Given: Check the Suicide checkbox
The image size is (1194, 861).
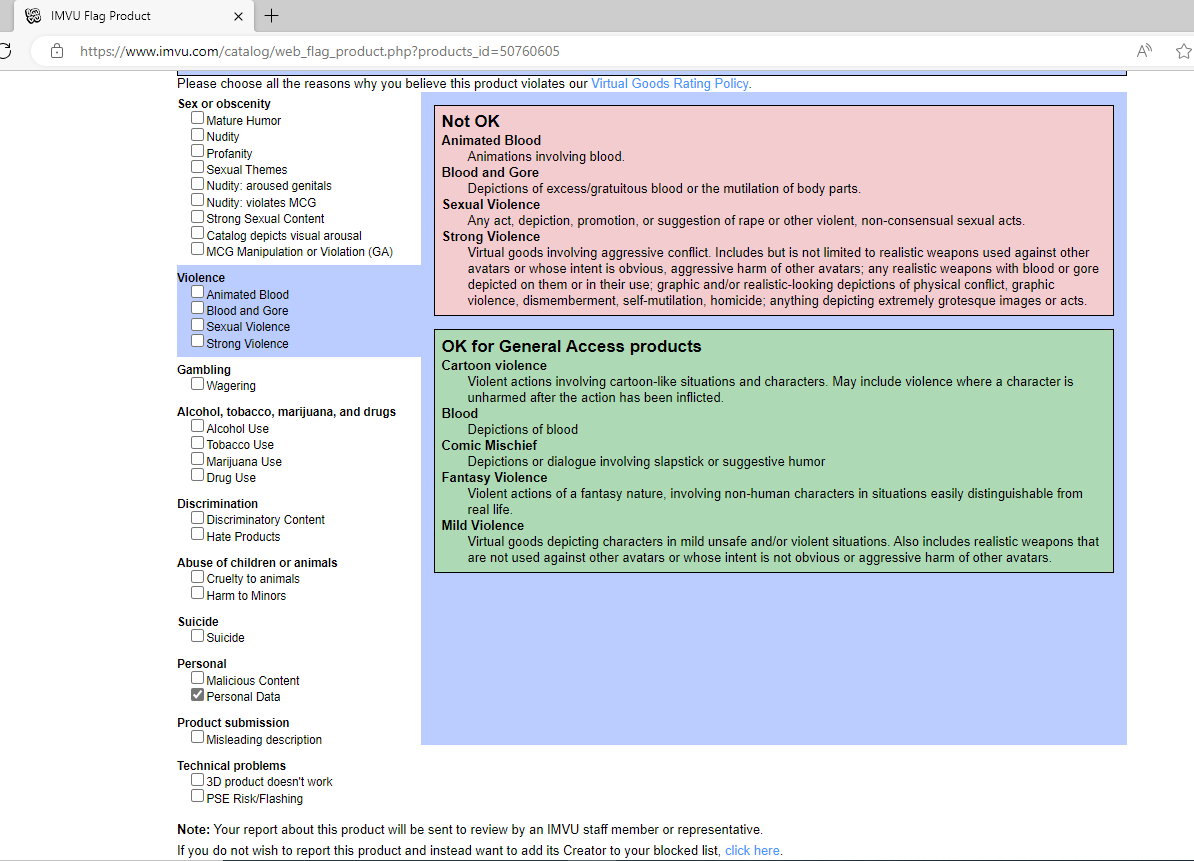Looking at the screenshot, I should click(x=197, y=636).
